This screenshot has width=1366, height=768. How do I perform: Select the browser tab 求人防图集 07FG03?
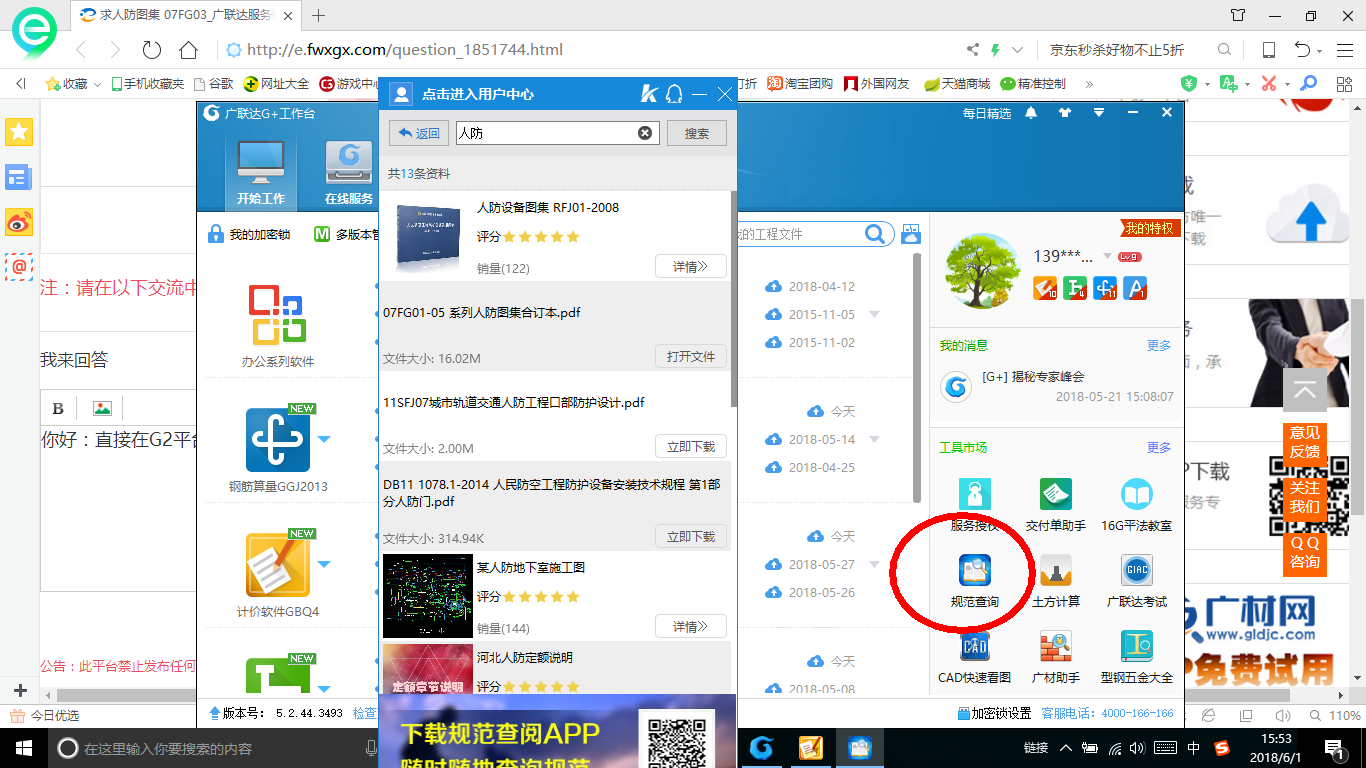(x=189, y=15)
